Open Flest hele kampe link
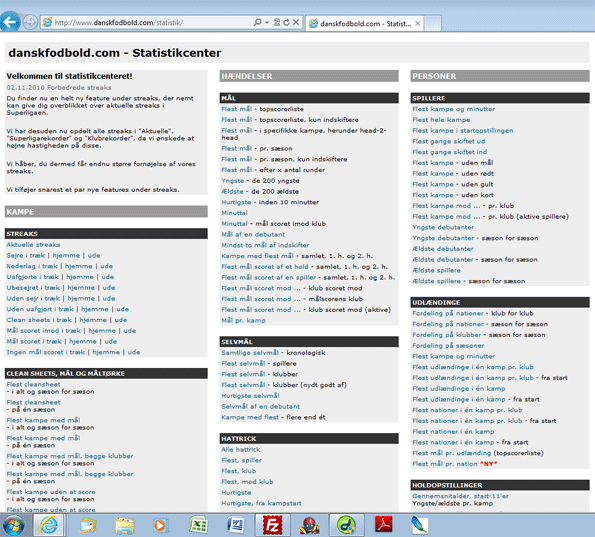 coord(441,120)
